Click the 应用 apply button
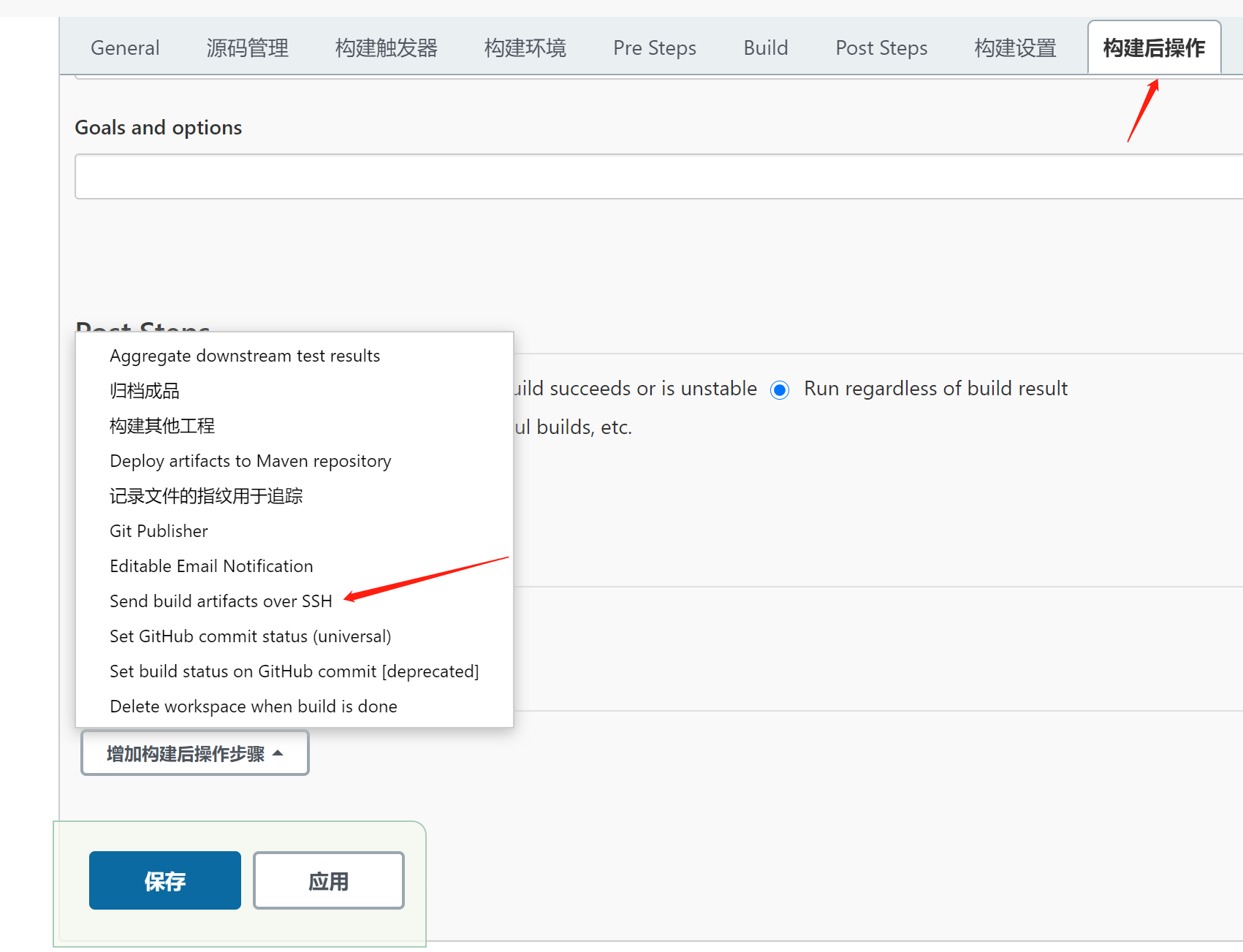This screenshot has width=1243, height=952. pos(329,880)
